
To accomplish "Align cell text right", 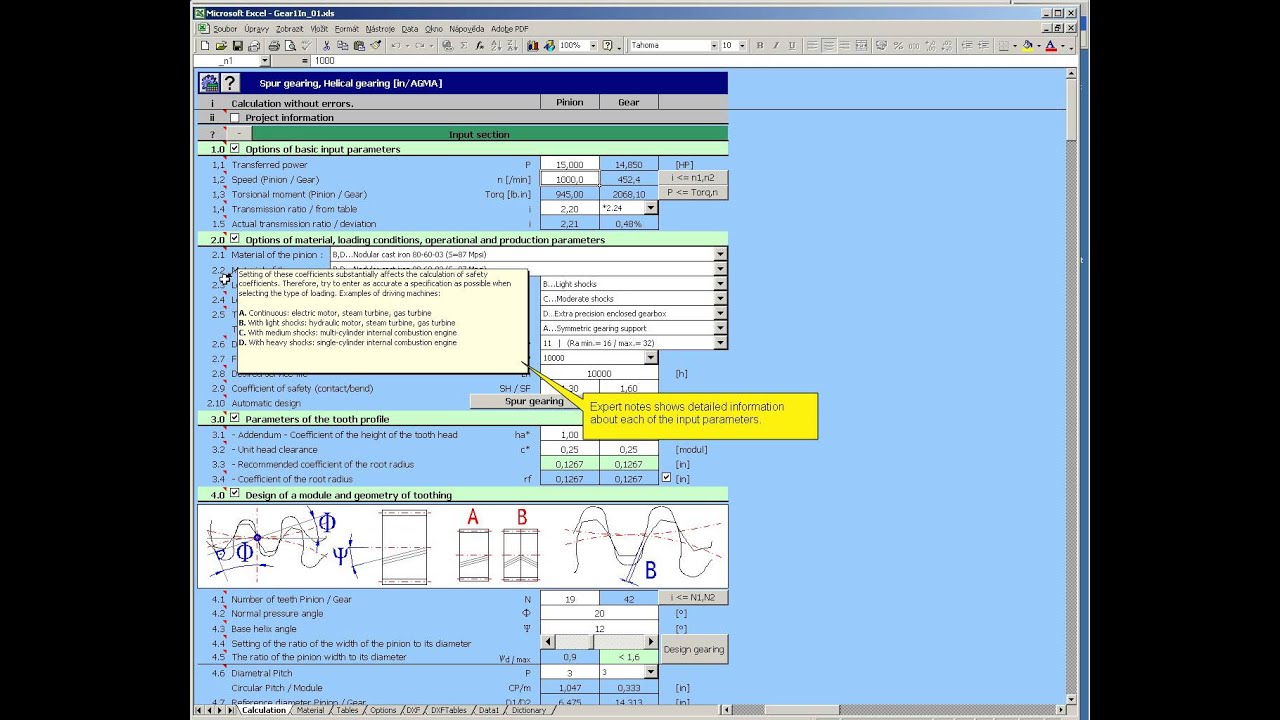I will click(845, 45).
